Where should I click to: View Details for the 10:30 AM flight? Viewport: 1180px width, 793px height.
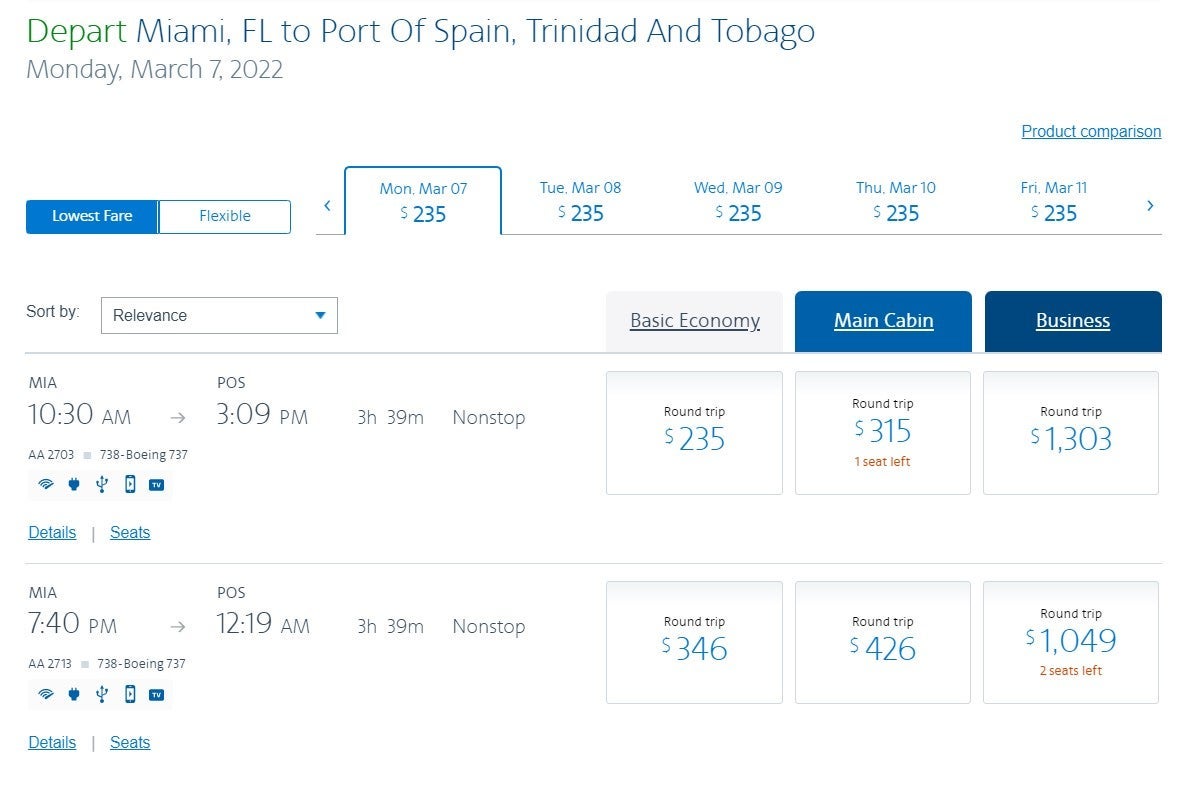coord(52,532)
